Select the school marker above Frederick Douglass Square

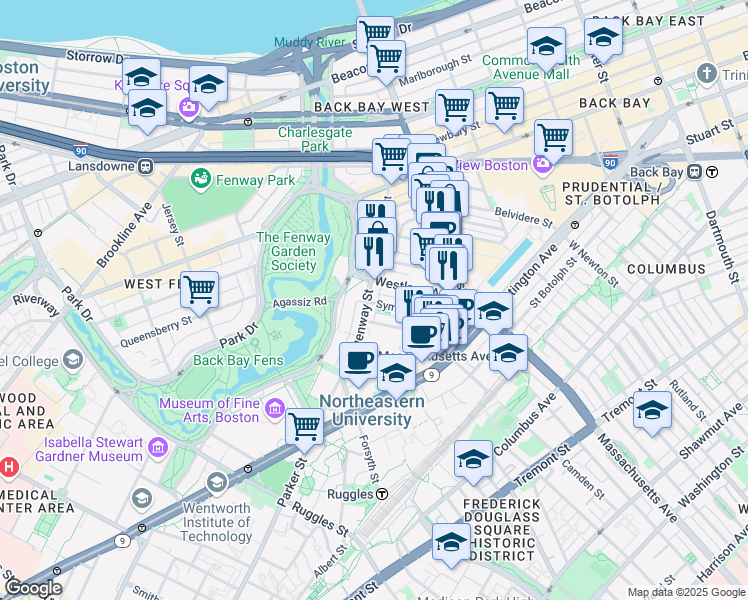coord(473,461)
